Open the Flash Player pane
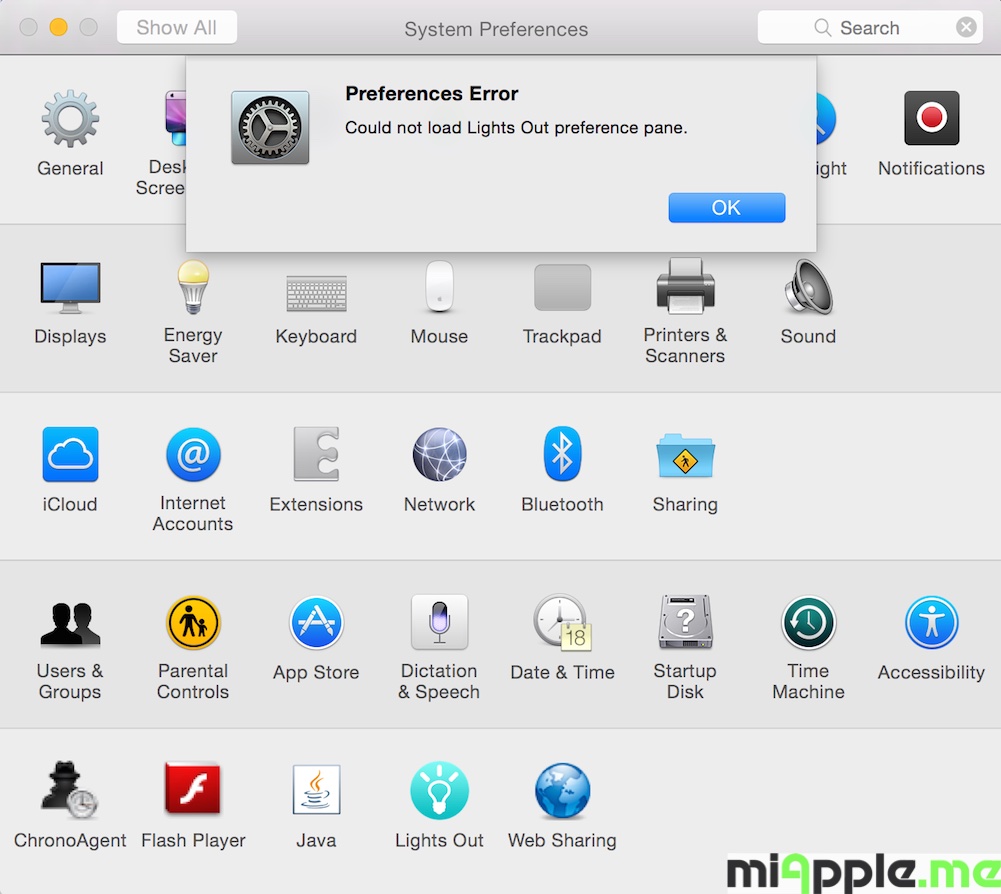This screenshot has height=894, width=1001. 193,792
